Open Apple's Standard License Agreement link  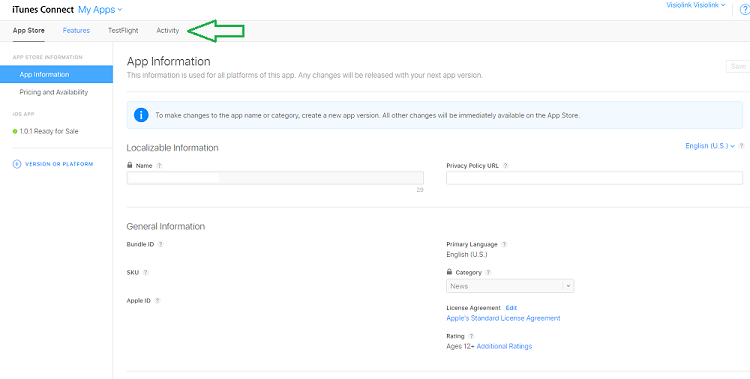click(x=503, y=318)
